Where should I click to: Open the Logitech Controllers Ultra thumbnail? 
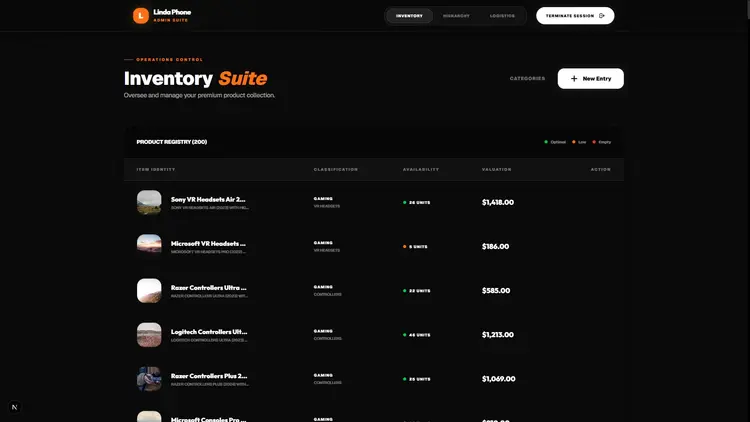coord(149,334)
